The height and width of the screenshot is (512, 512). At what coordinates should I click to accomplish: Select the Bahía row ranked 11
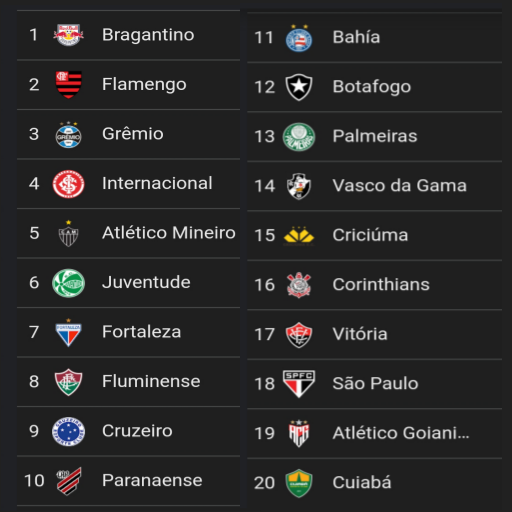pyautogui.click(x=375, y=37)
